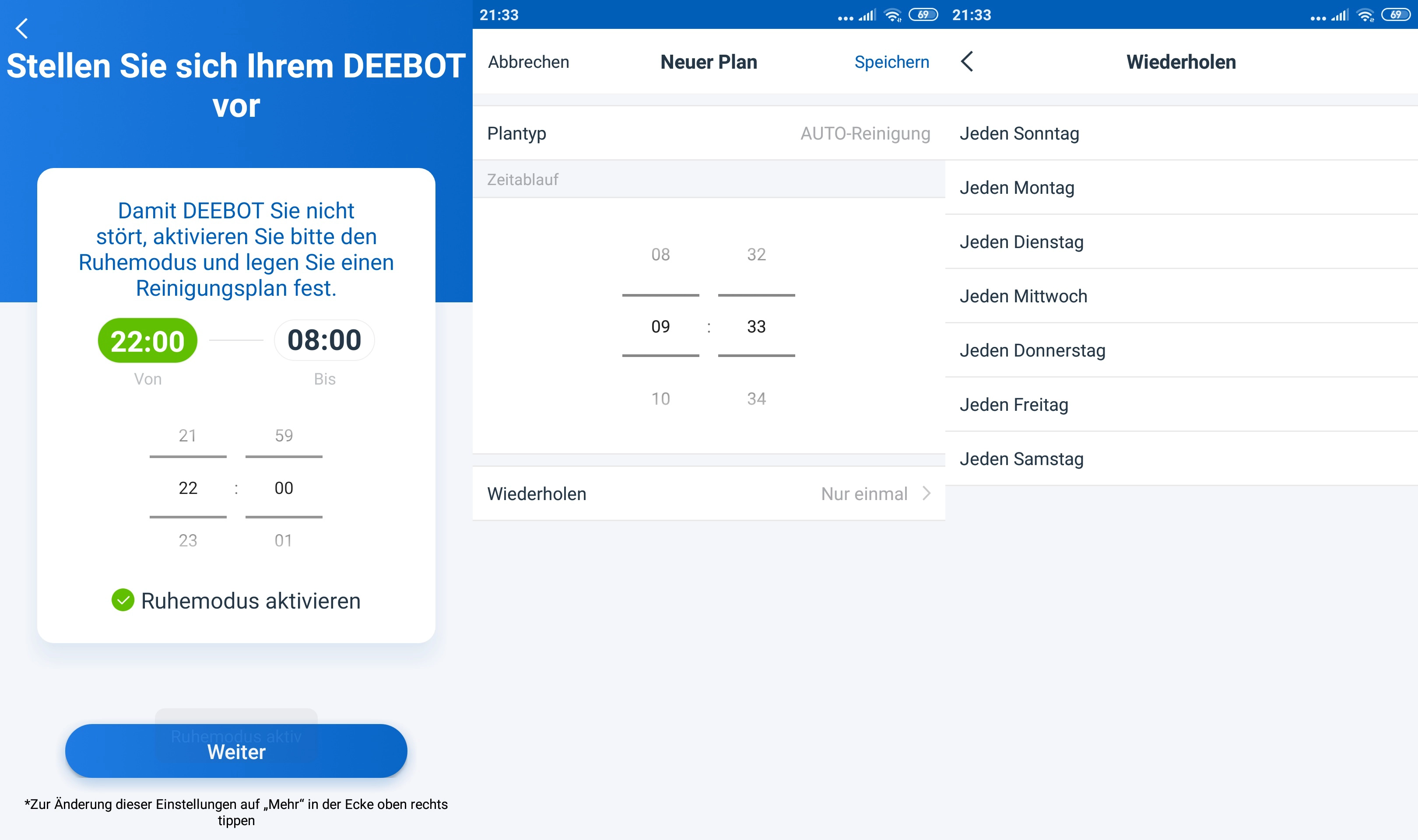The width and height of the screenshot is (1418, 840).
Task: Tap the Stellen Sie sich Ihrem DEEBOT vor heading
Action: pos(236,85)
